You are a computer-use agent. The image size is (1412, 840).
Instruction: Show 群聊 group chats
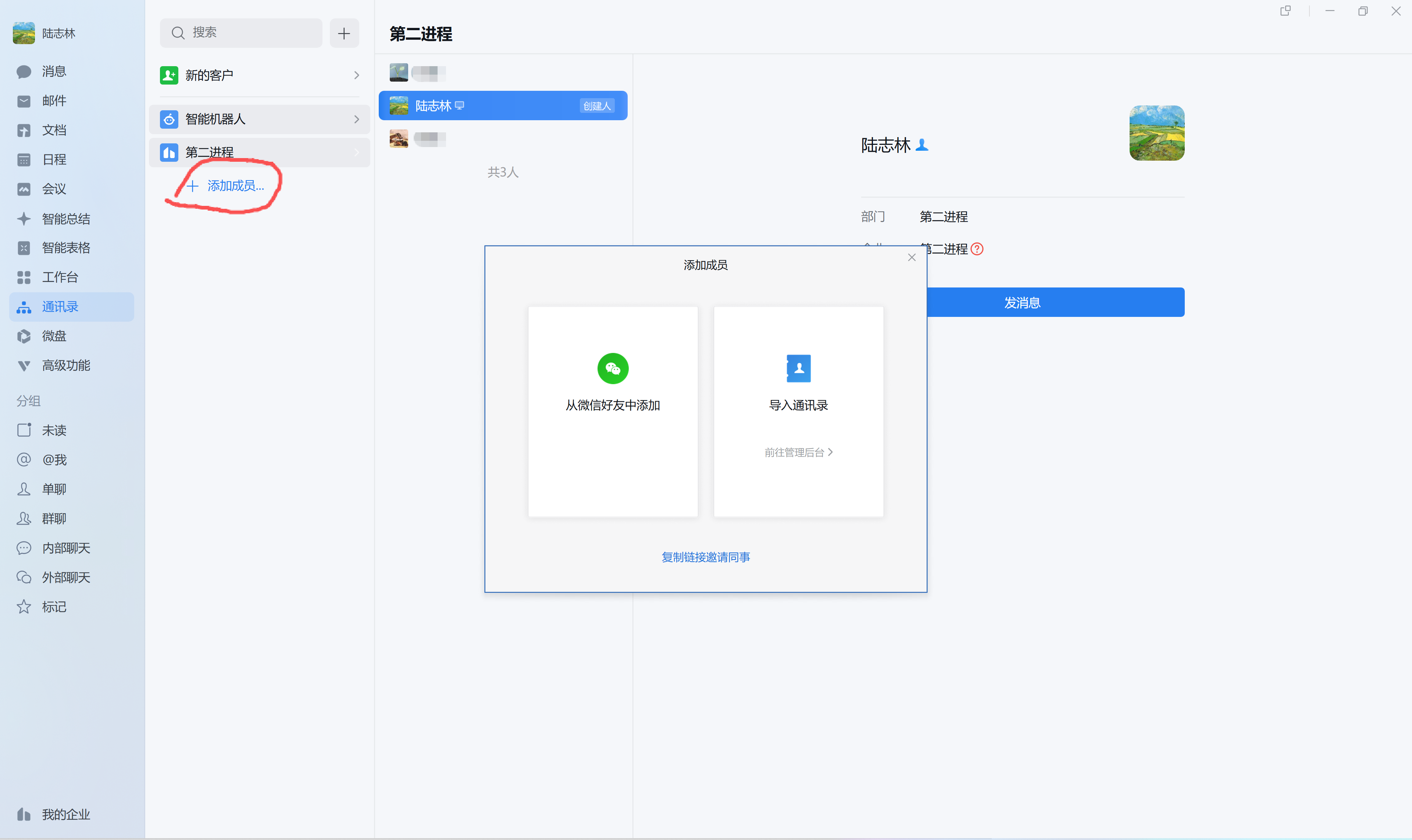[71, 518]
